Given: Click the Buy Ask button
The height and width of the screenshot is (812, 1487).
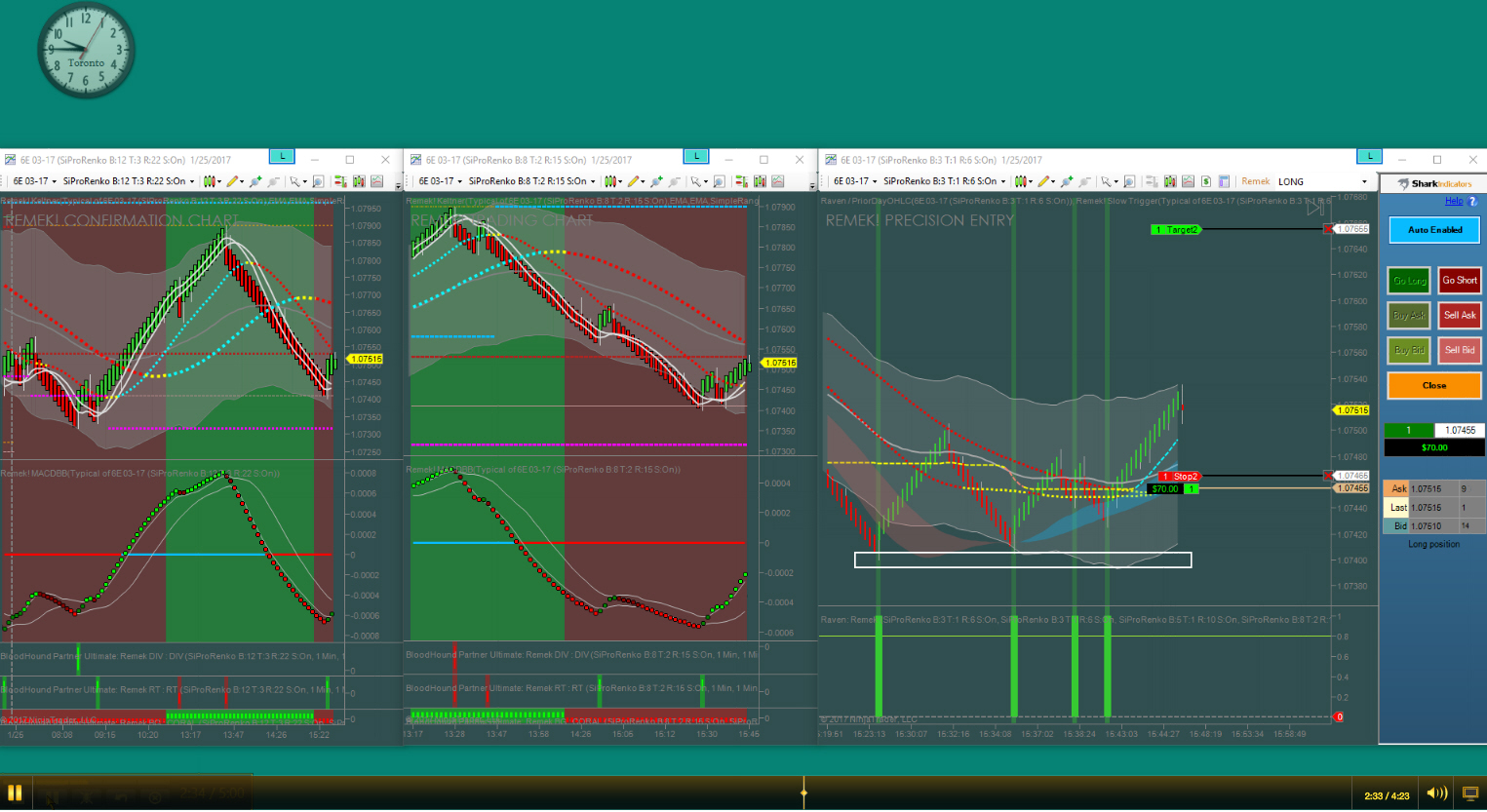Looking at the screenshot, I should click(1409, 316).
